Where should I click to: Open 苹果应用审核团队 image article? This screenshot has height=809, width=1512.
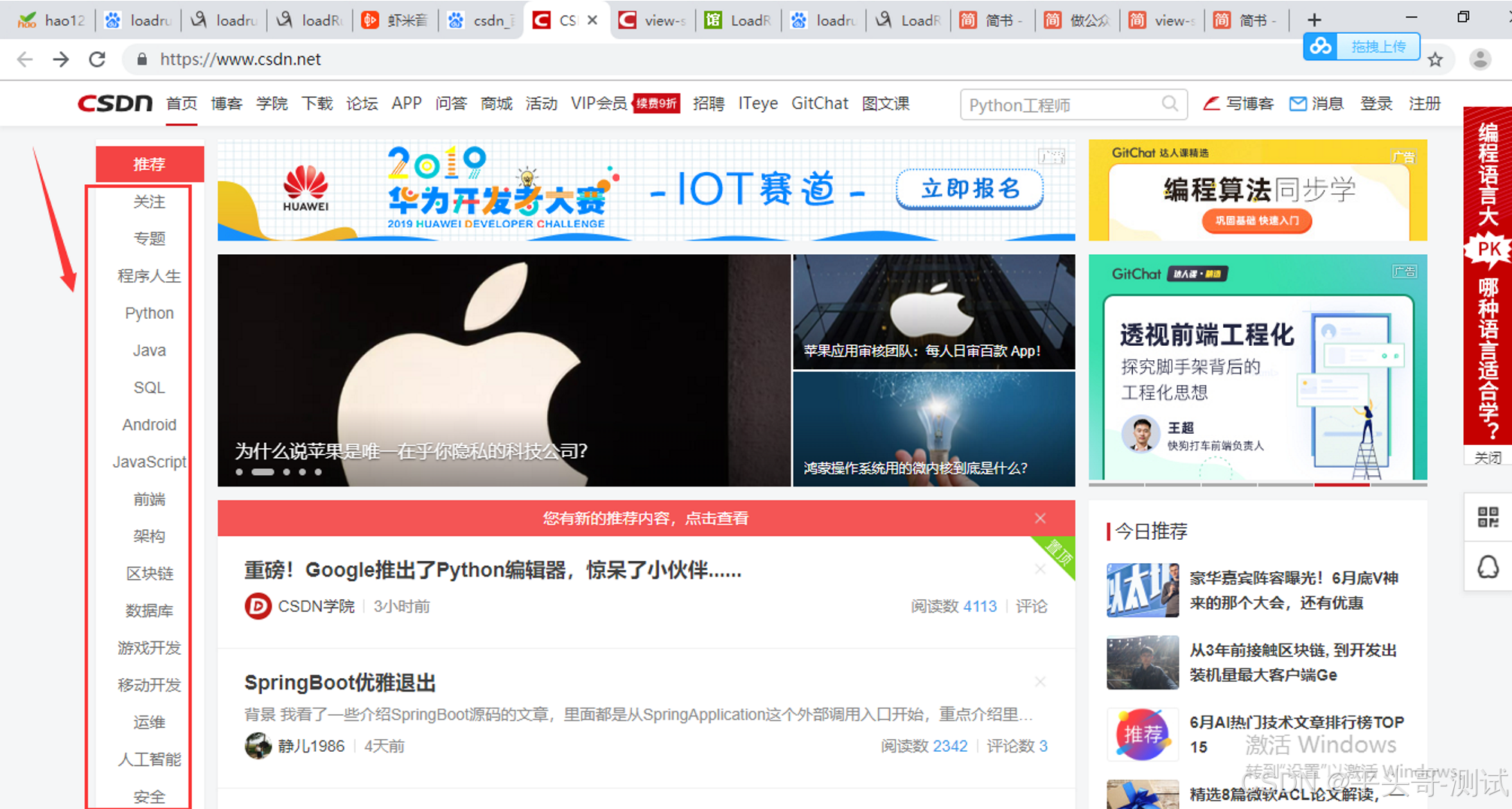934,311
